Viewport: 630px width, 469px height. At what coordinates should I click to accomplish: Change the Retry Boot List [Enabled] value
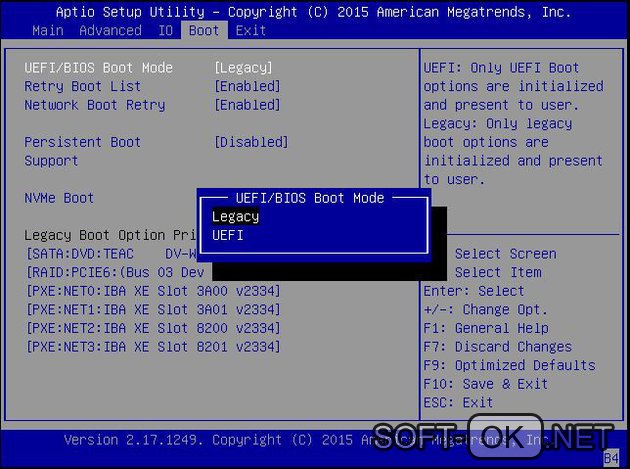[x=247, y=86]
